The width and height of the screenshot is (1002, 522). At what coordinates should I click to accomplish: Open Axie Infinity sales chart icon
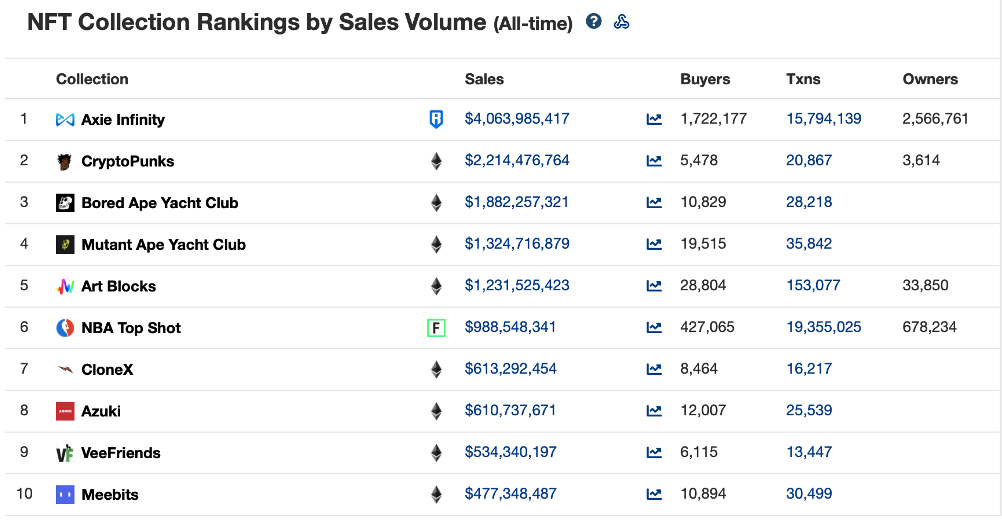pyautogui.click(x=654, y=119)
